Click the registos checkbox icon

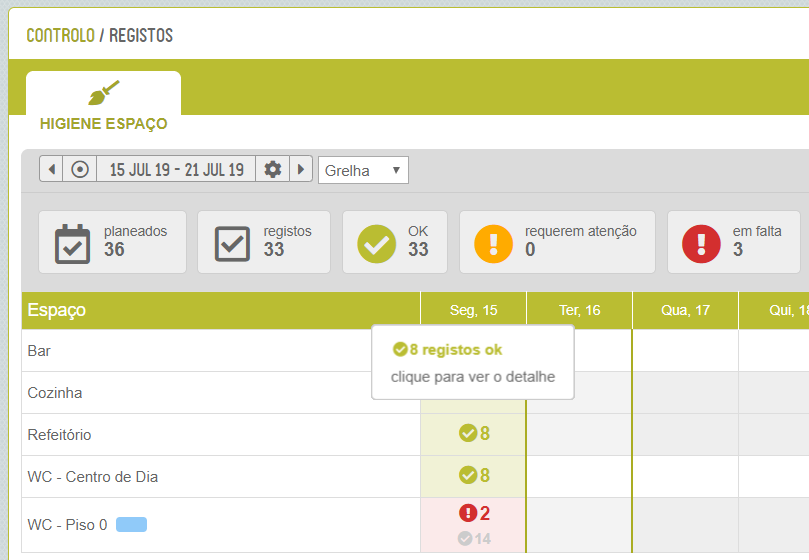(232, 244)
